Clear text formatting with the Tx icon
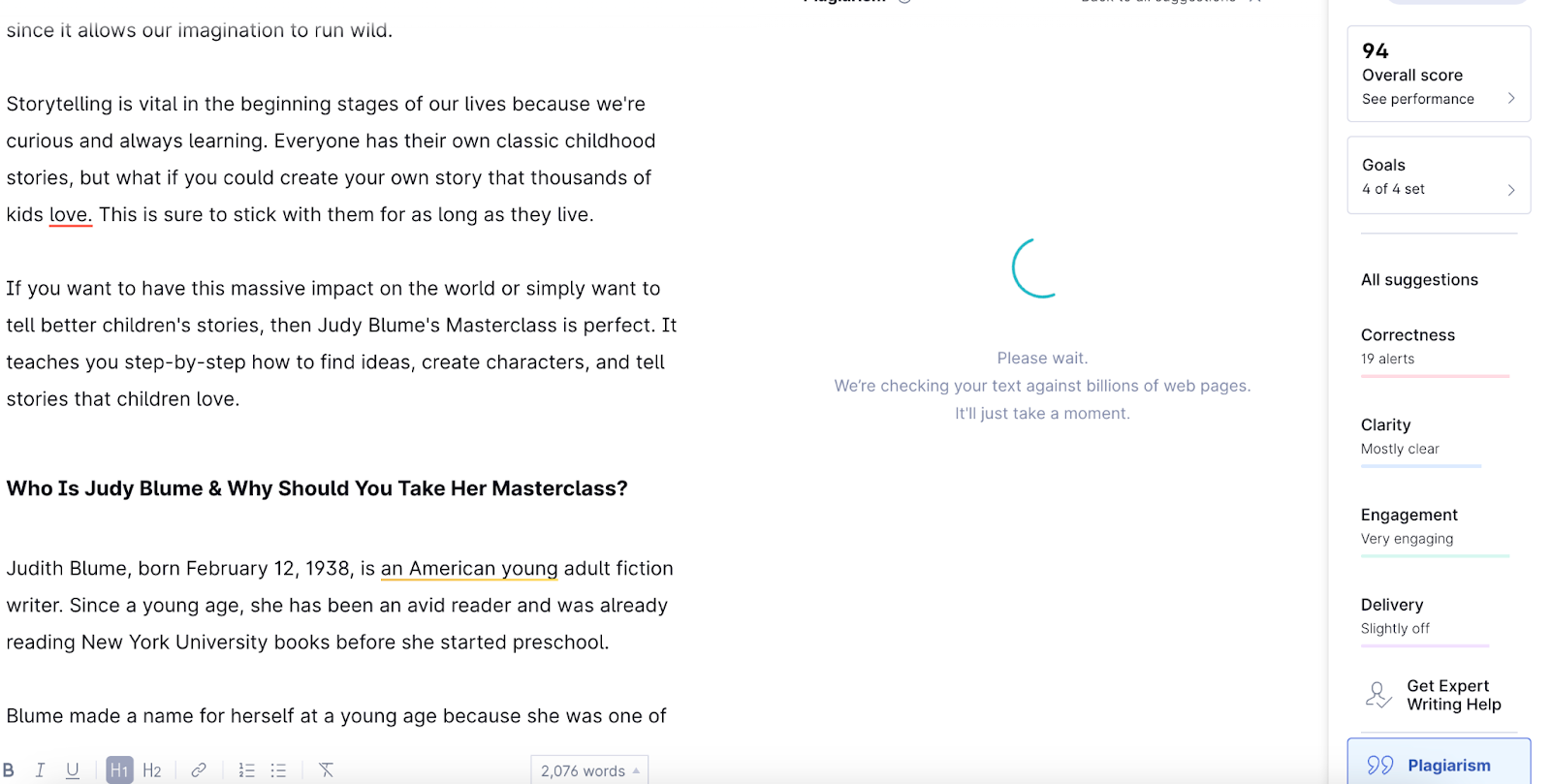This screenshot has width=1551, height=784. pos(326,770)
